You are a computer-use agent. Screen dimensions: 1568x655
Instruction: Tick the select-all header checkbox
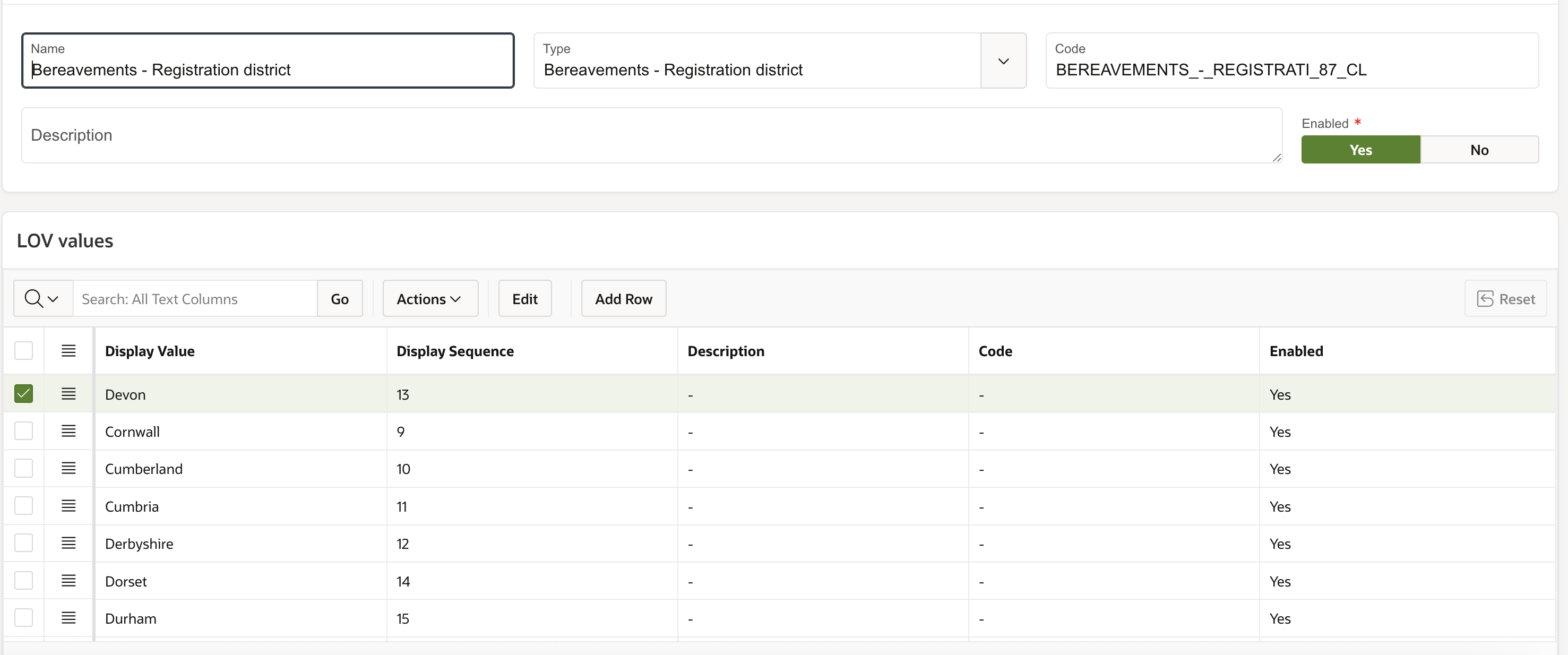[x=24, y=351]
